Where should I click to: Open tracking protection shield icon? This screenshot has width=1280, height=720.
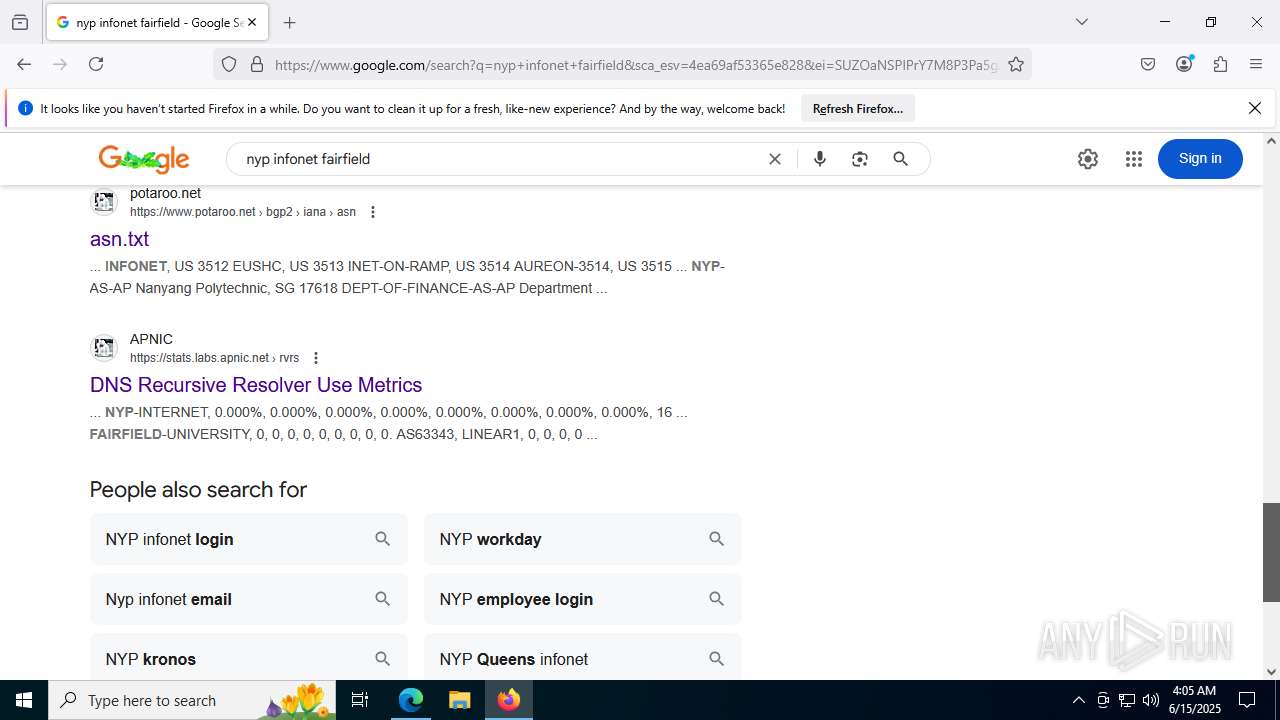click(229, 65)
